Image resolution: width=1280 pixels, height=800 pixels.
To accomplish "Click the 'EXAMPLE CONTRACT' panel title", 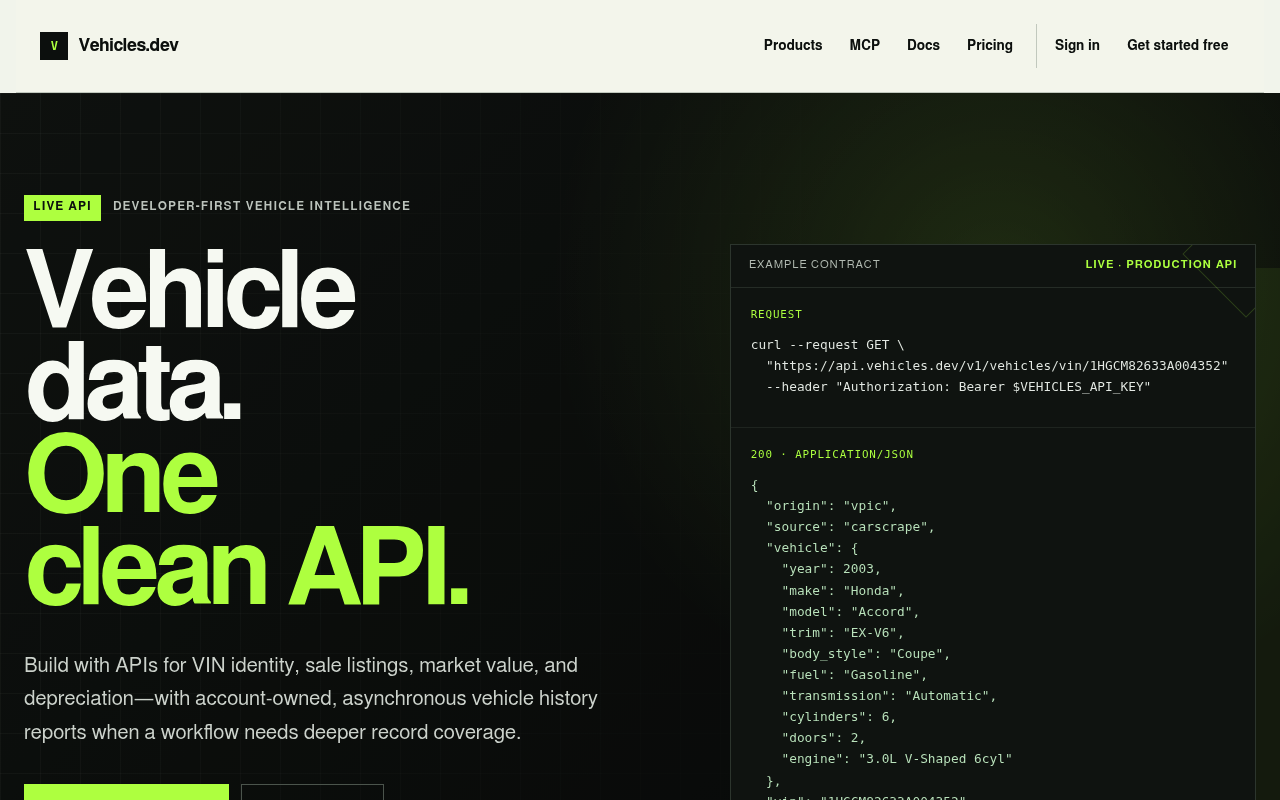I will click(x=815, y=265).
